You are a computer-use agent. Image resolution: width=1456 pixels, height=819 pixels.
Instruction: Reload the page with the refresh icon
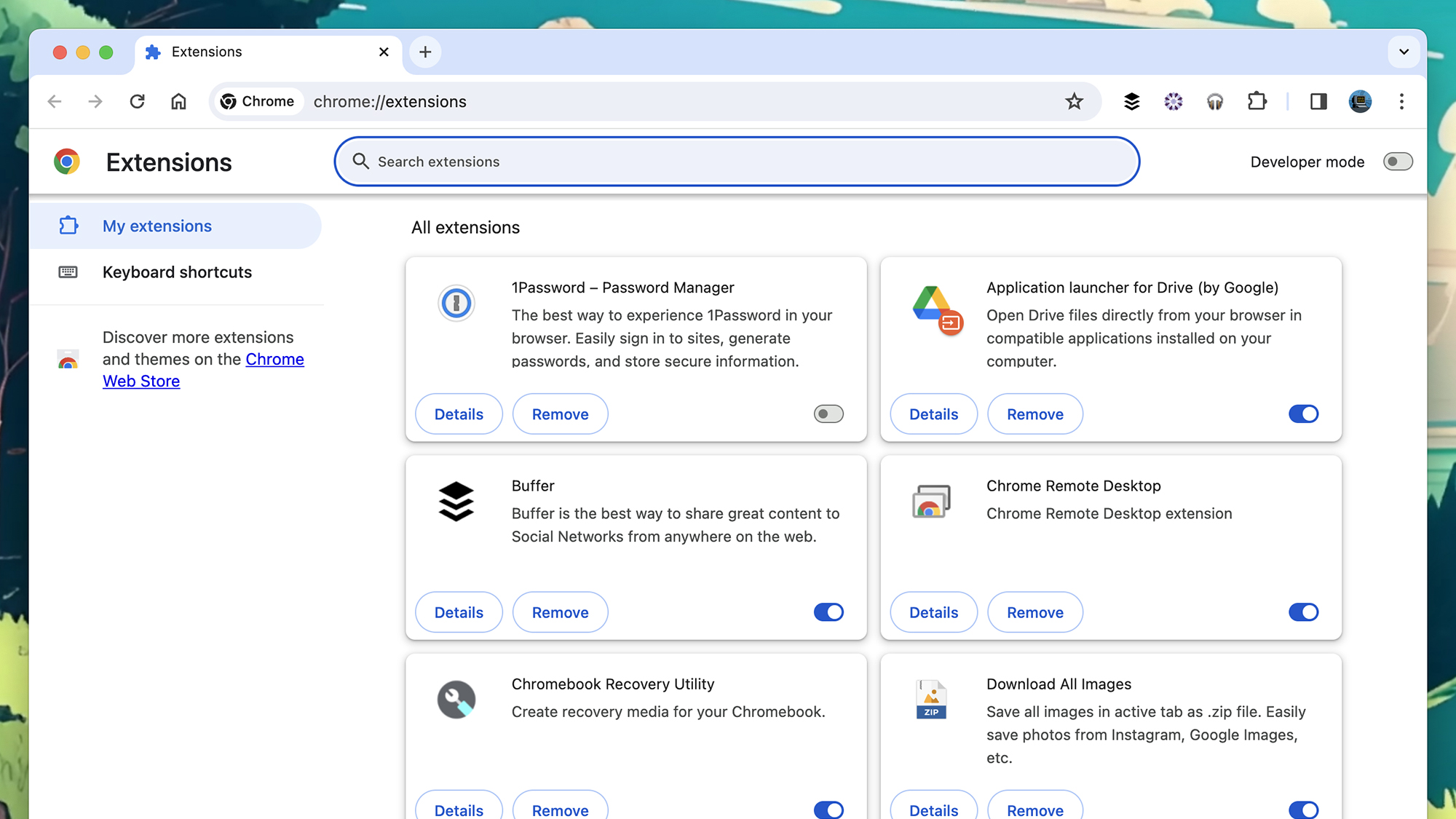pos(137,101)
